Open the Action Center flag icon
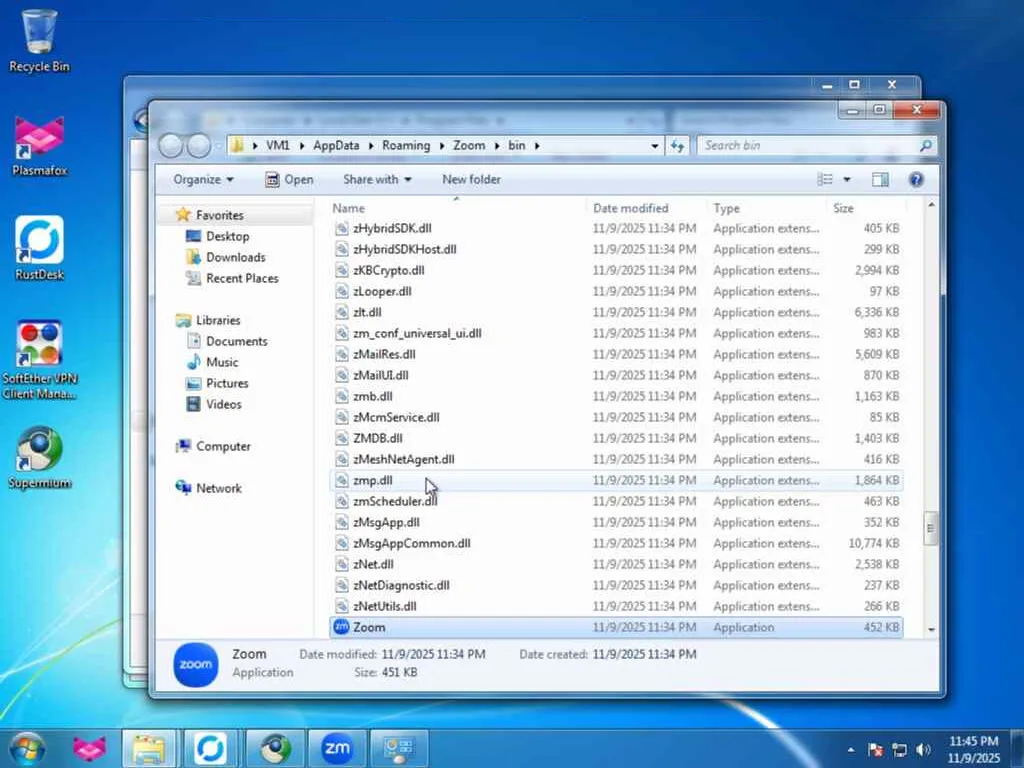 (x=876, y=750)
